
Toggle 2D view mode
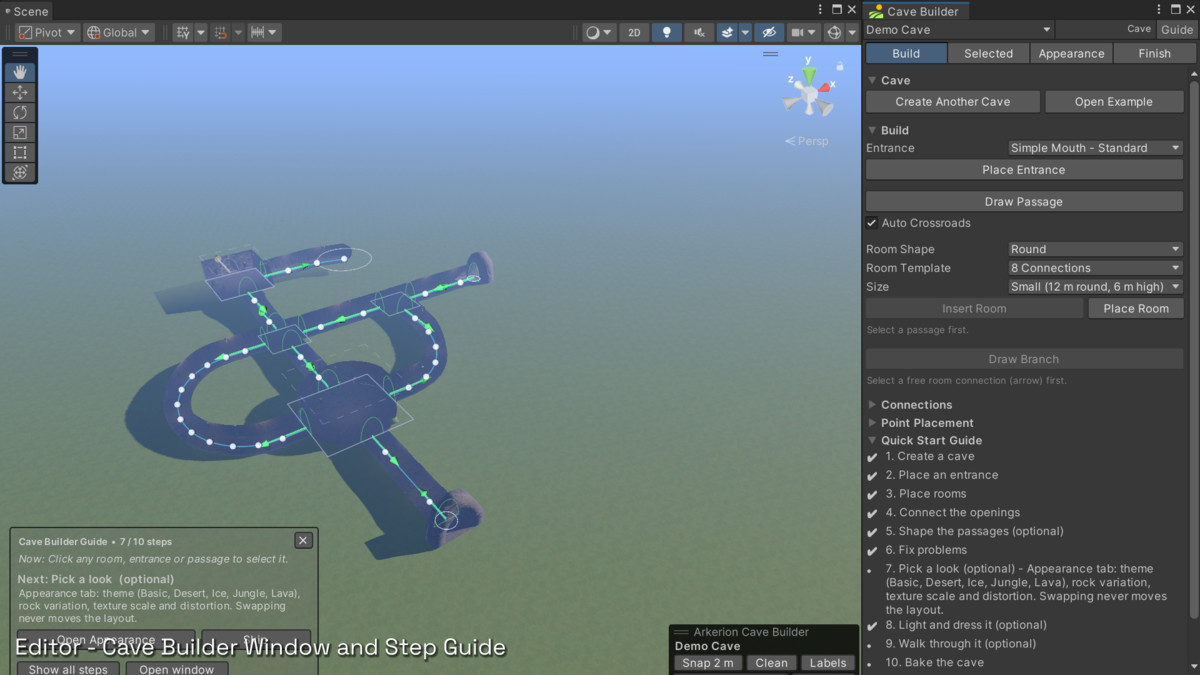(x=634, y=32)
